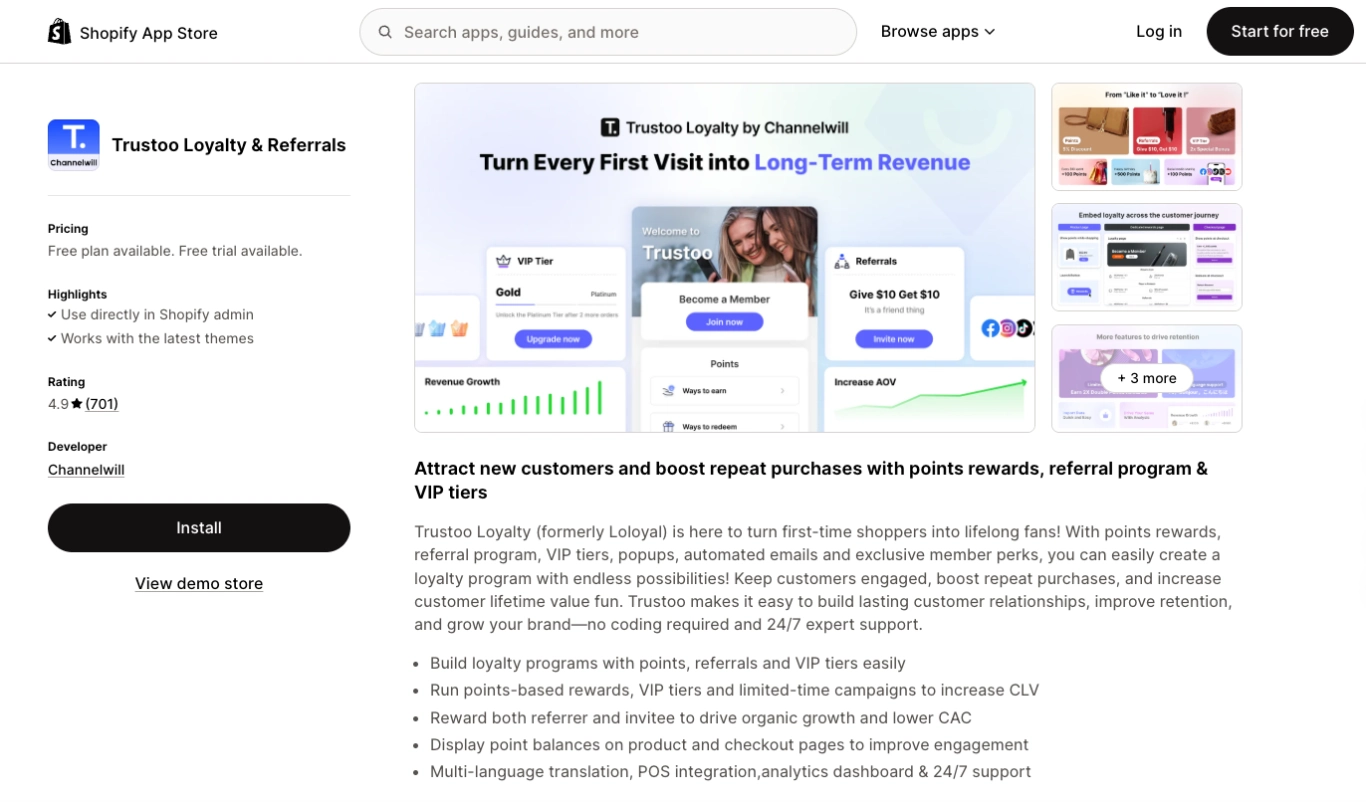Click the checkmark beside 'Use directly in Shopify admin'
1366x802 pixels.
52,314
